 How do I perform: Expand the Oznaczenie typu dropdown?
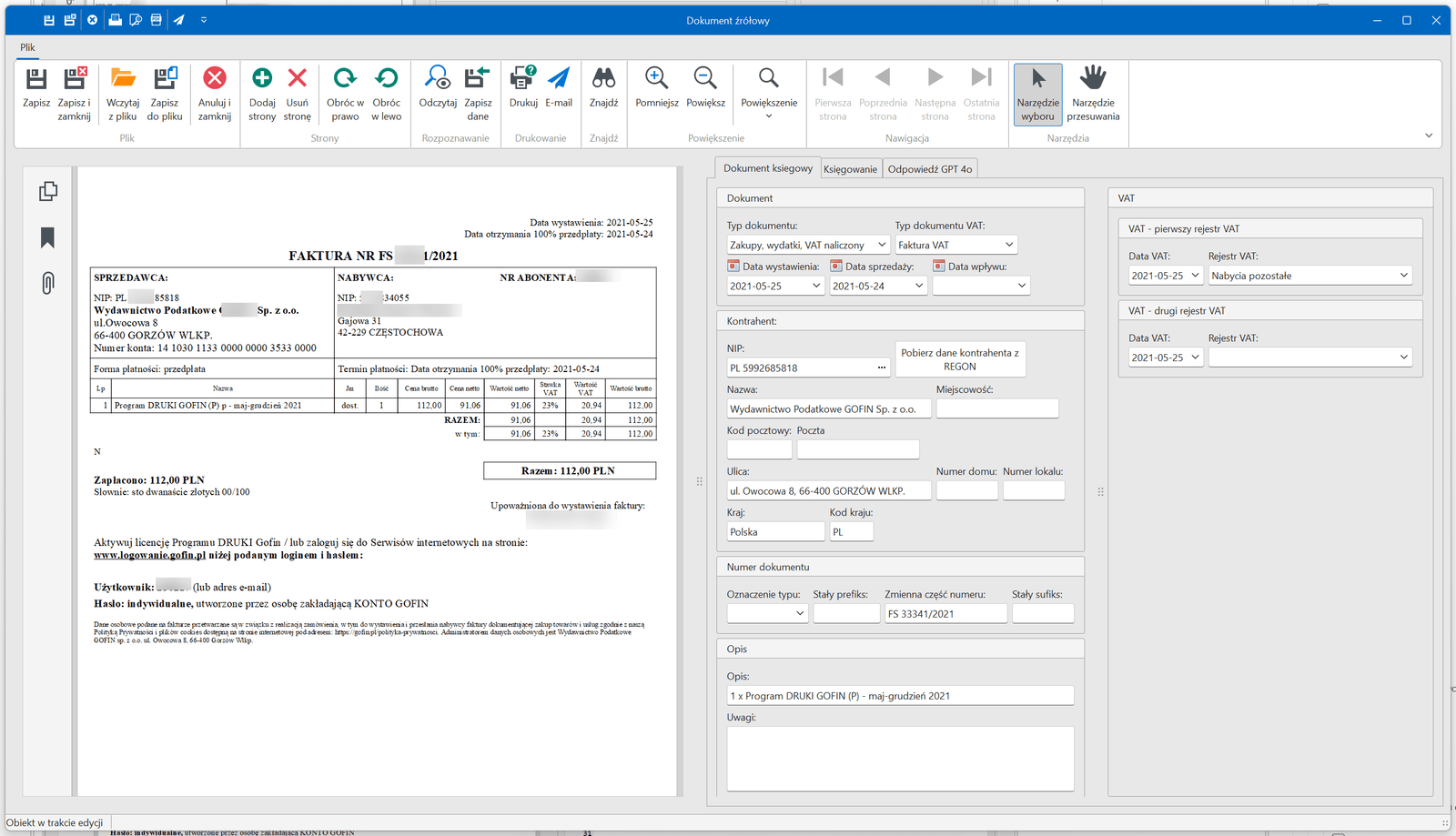coord(800,614)
